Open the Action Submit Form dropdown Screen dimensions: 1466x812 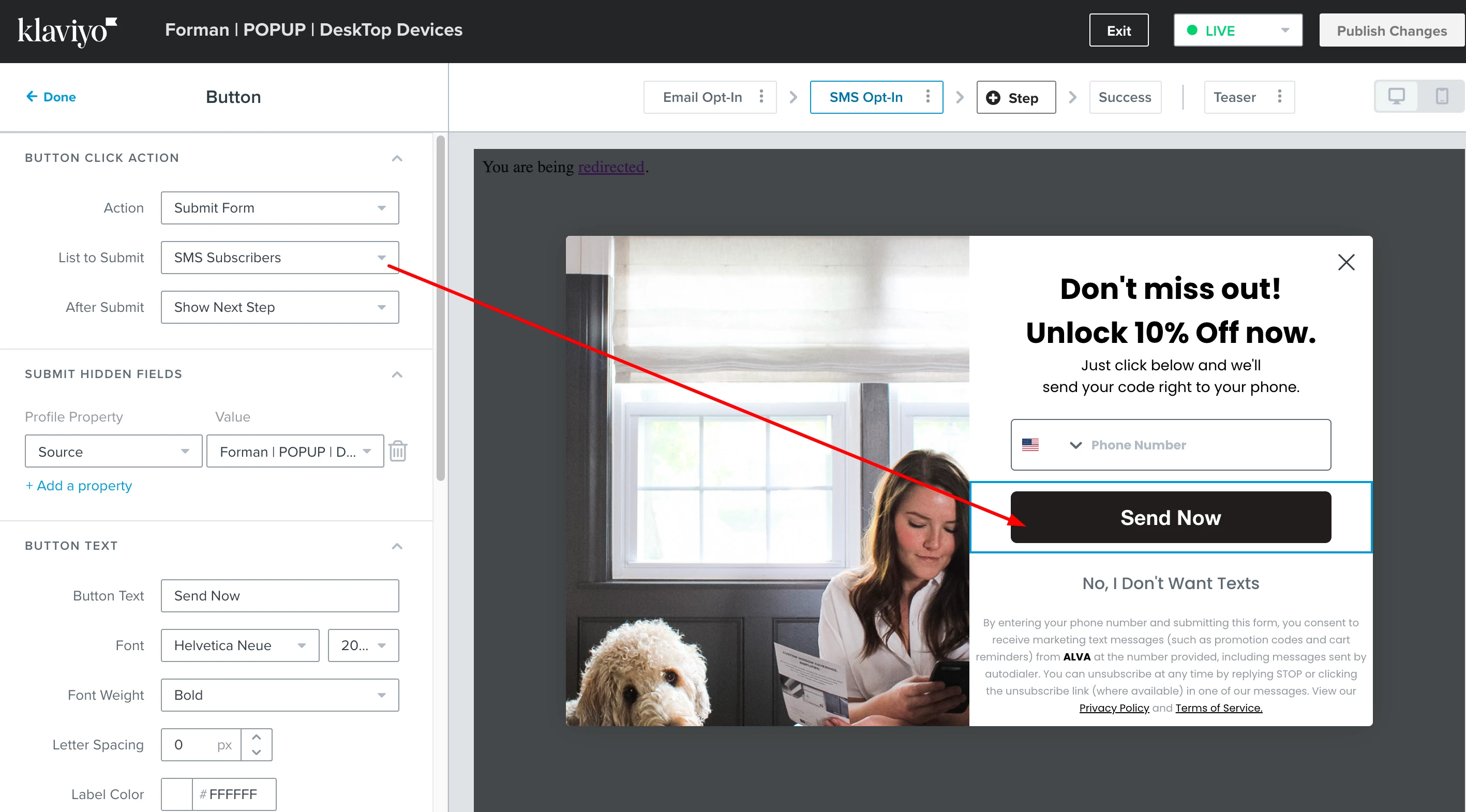279,208
